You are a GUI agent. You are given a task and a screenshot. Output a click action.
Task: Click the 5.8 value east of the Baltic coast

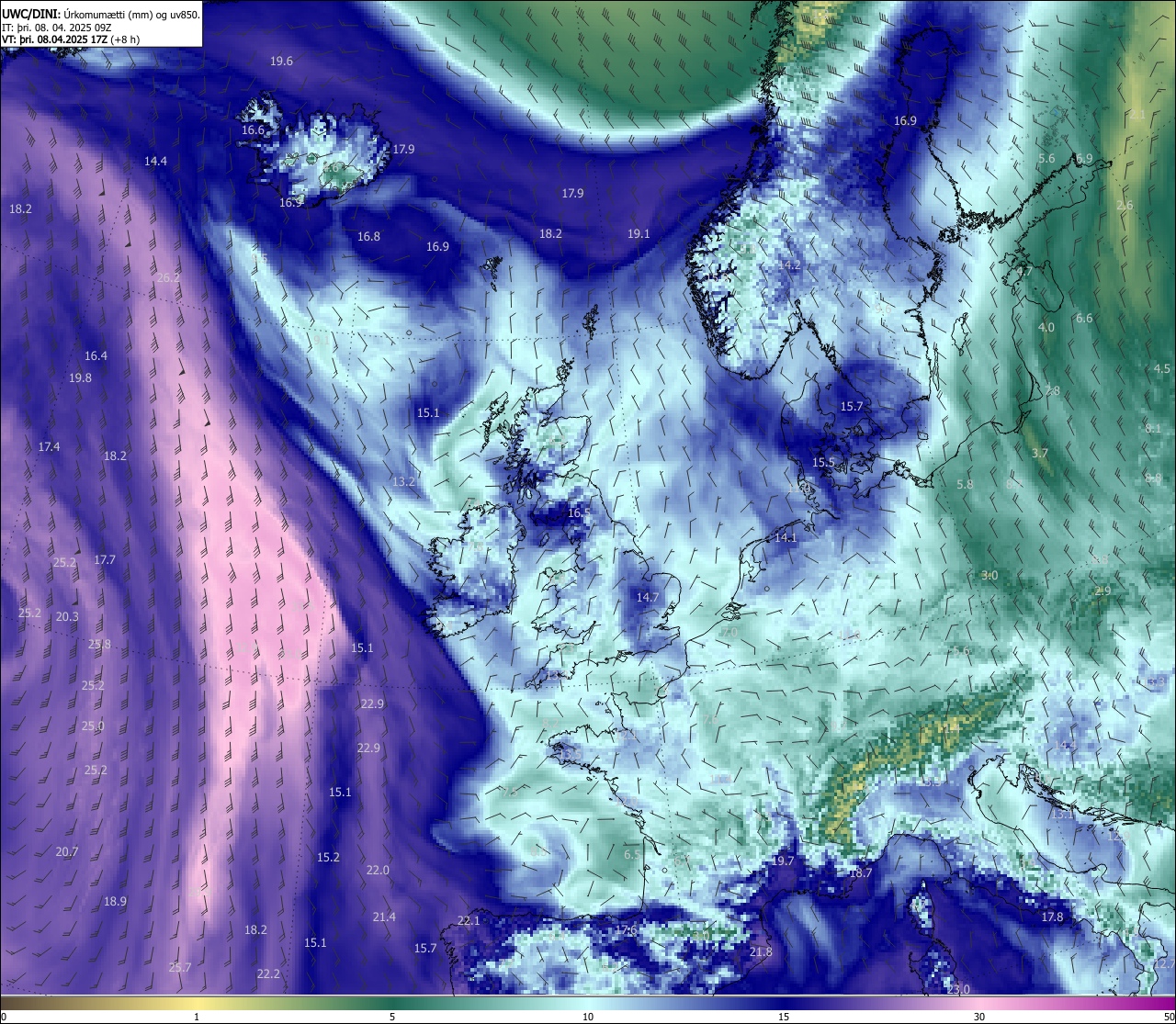coord(965,485)
